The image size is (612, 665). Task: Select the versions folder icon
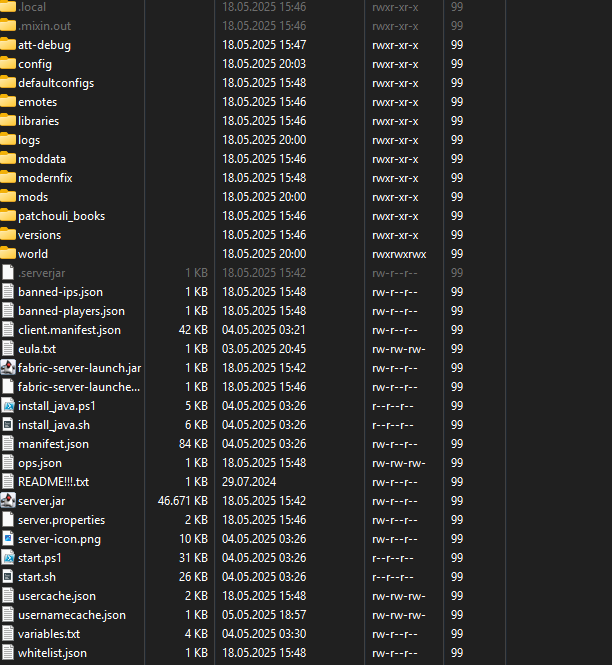coord(8,235)
